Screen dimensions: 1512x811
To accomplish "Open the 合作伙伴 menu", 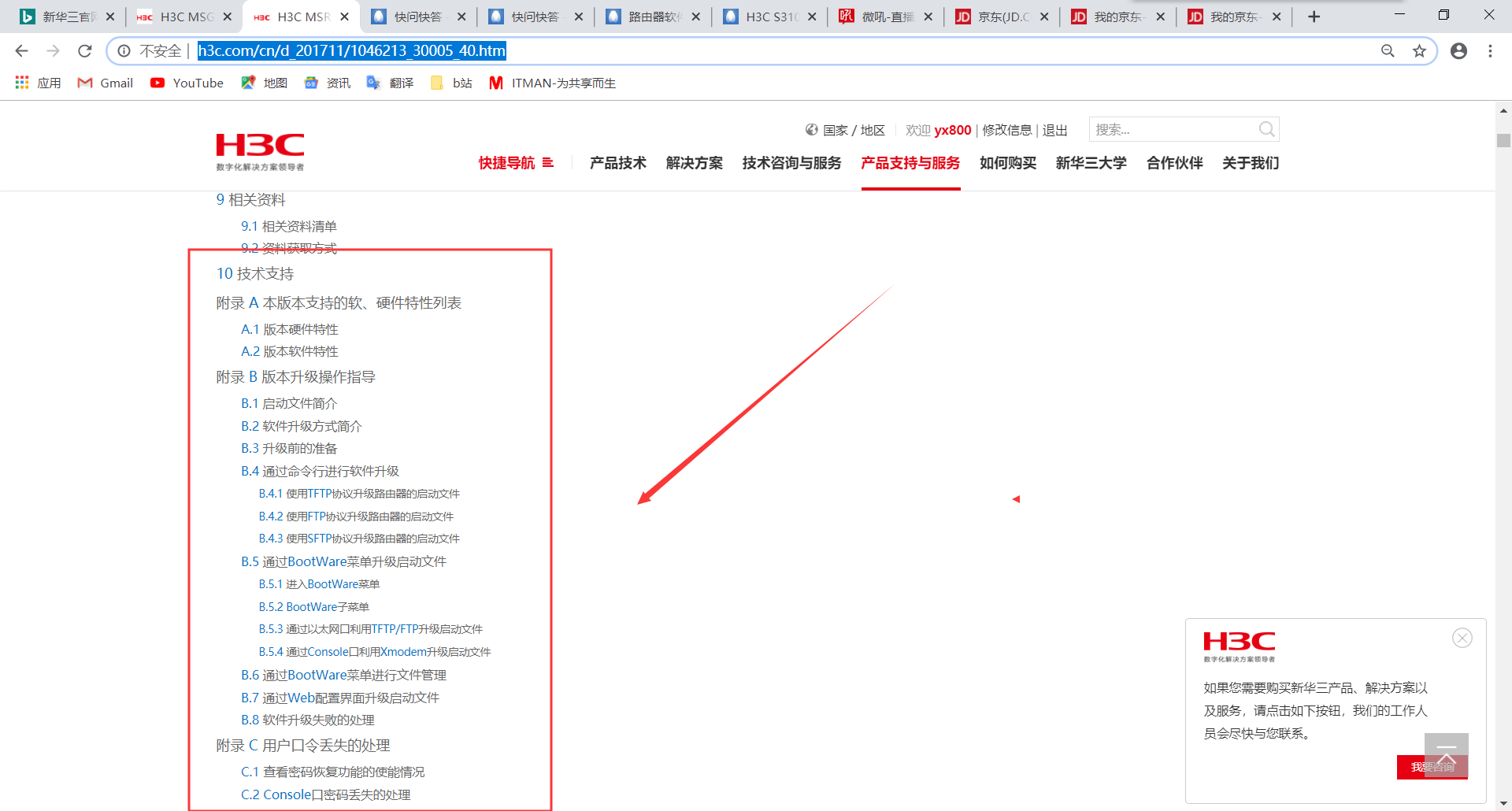I will coord(1175,163).
